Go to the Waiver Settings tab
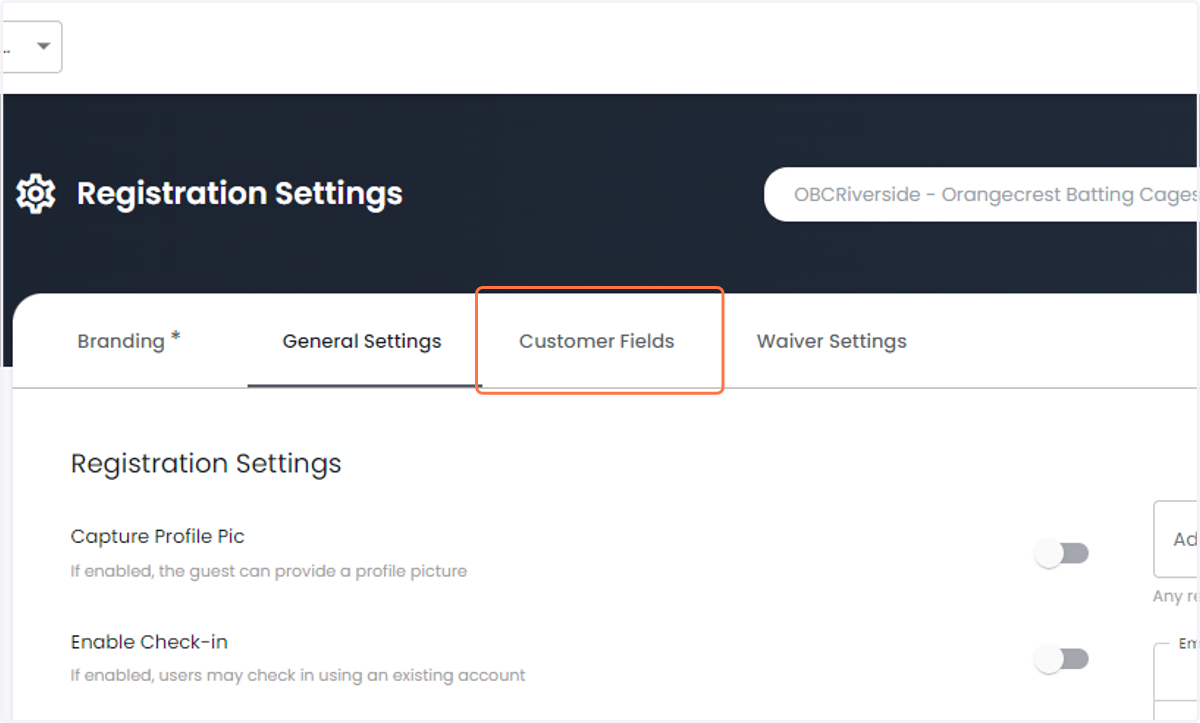Screen dimensions: 1200x723 pos(832,341)
